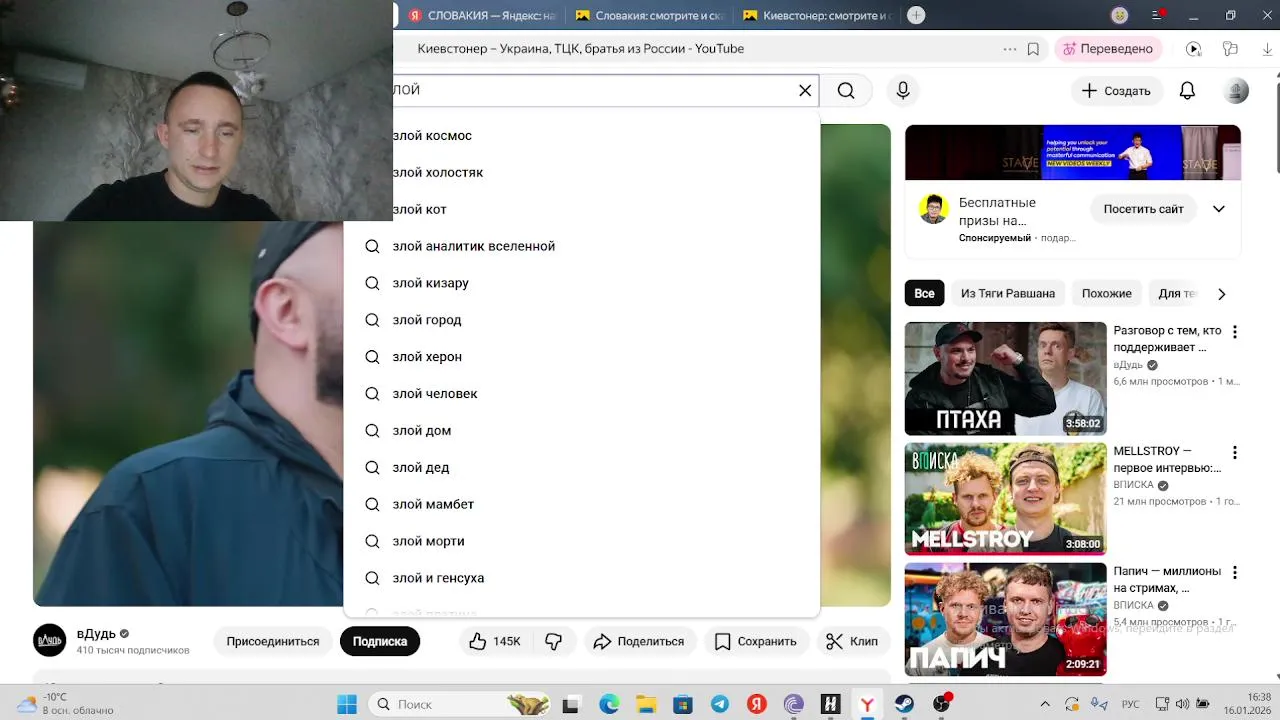Viewport: 1280px width, 720px height.
Task: Open Steam from the taskbar
Action: pyautogui.click(x=904, y=704)
